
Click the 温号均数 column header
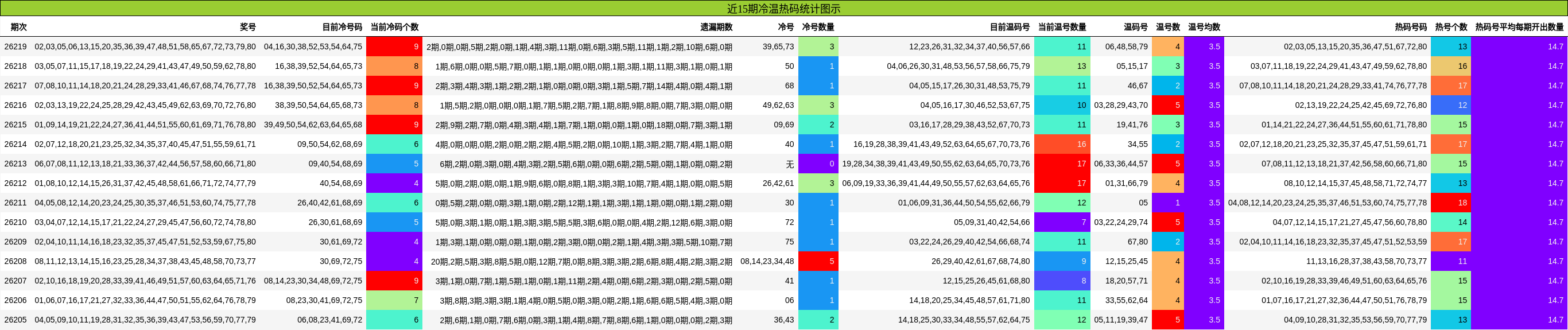(1204, 28)
